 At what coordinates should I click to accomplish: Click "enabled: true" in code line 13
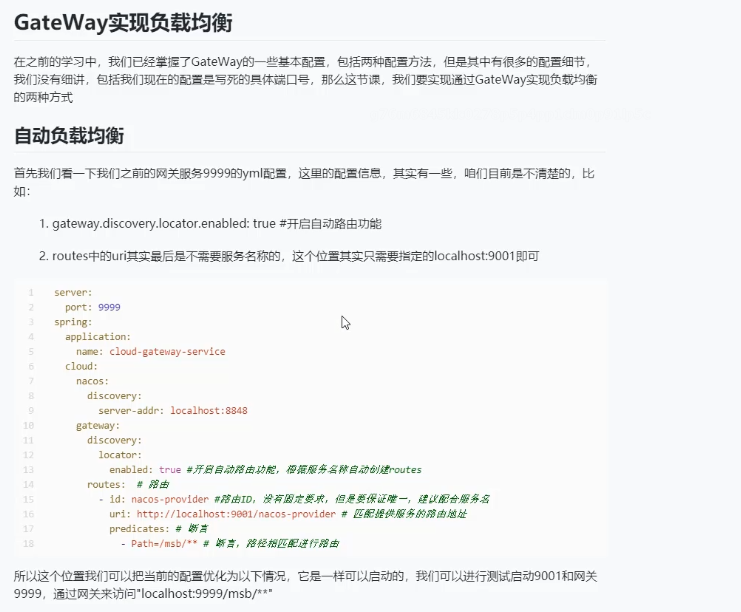click(145, 470)
